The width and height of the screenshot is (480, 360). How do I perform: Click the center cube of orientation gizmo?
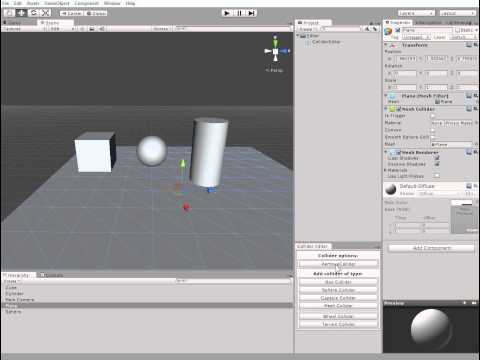pos(275,51)
